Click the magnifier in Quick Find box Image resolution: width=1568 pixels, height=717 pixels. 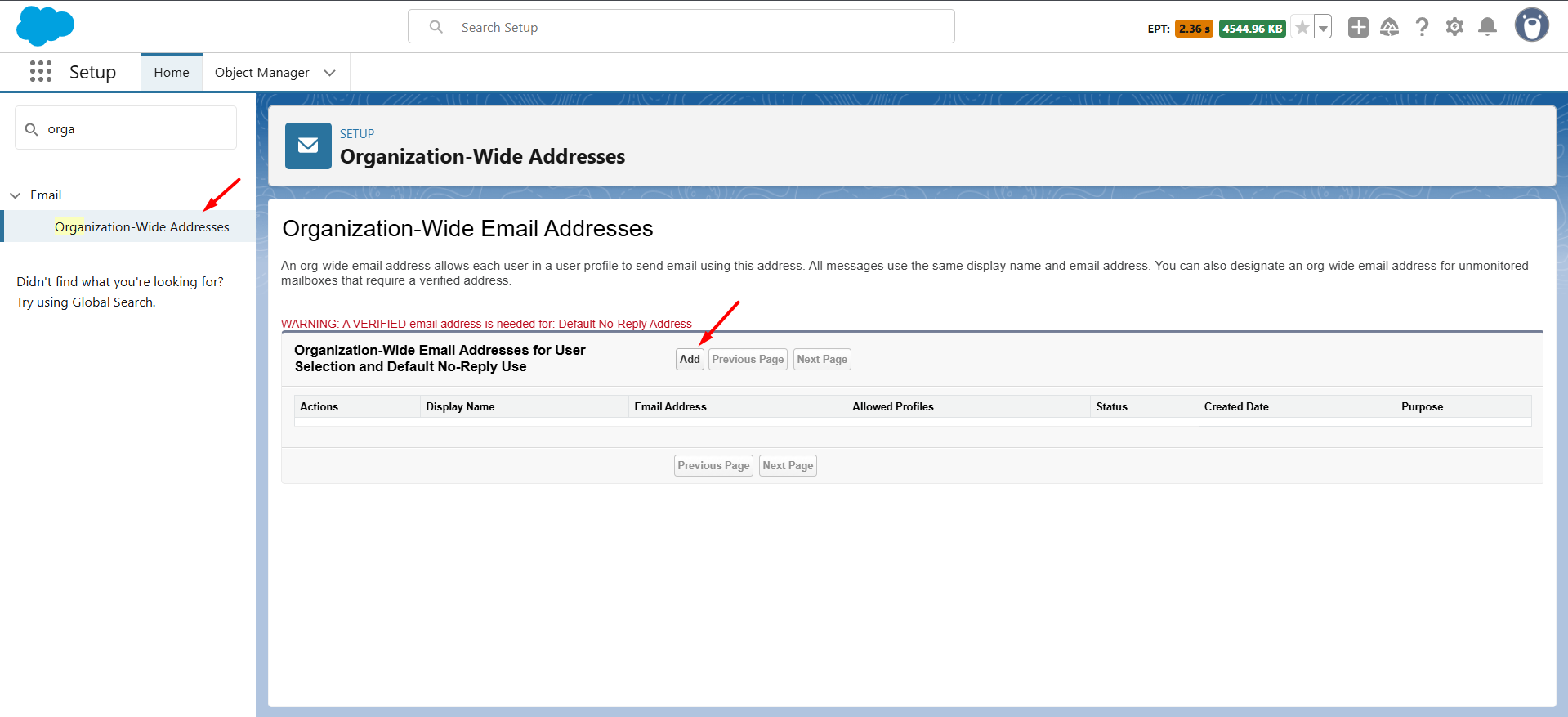(32, 129)
